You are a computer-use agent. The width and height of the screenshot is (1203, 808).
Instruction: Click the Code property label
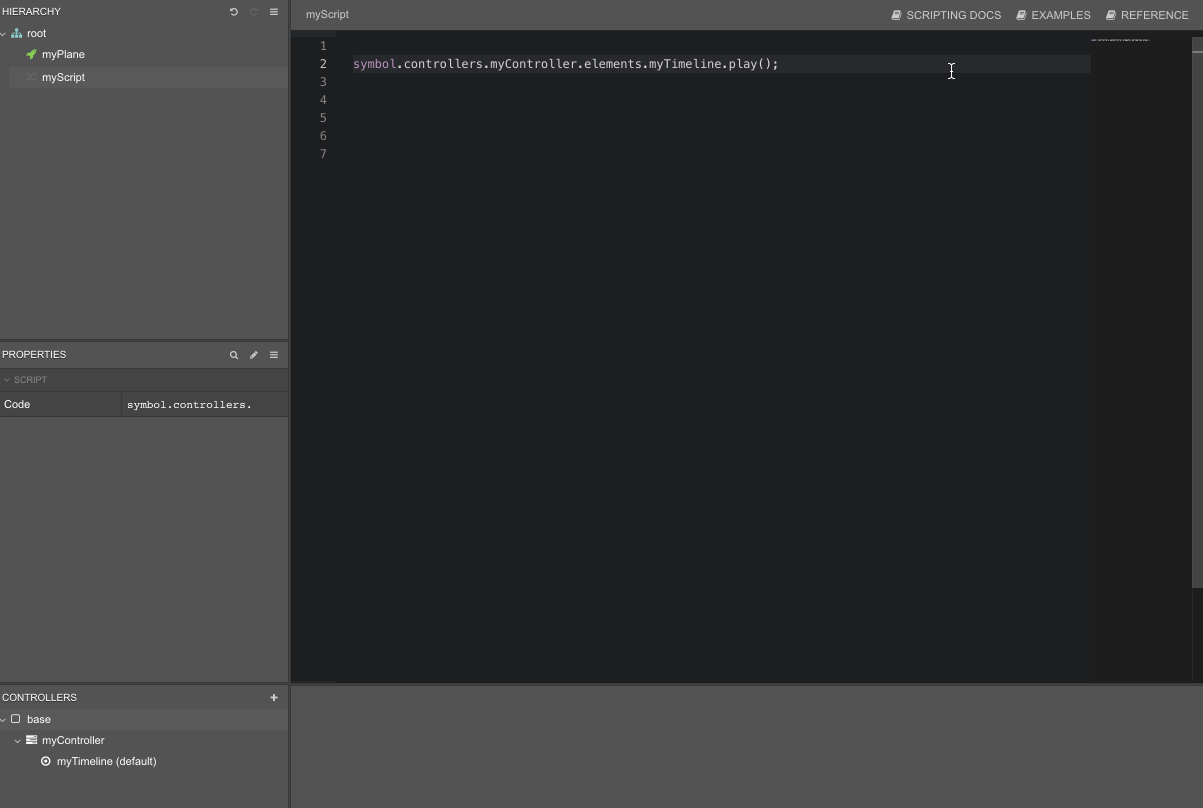click(17, 404)
